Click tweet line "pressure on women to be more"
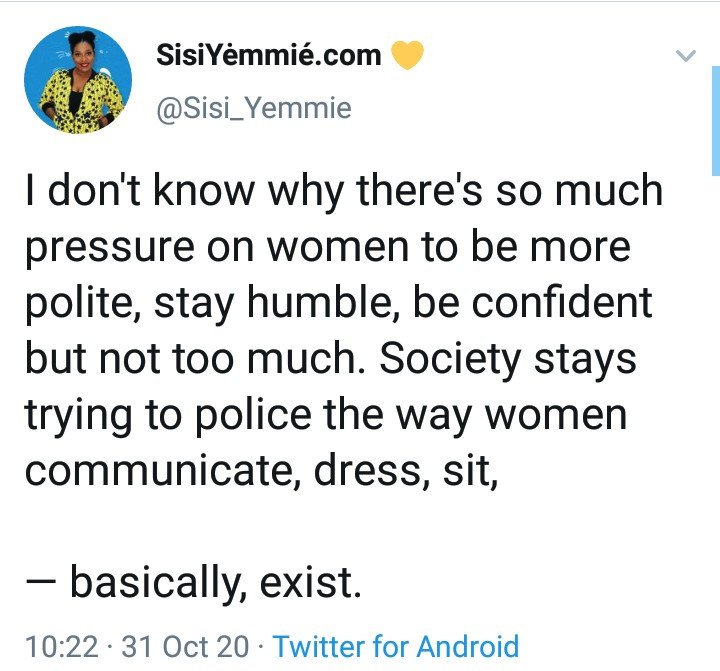 tap(328, 247)
